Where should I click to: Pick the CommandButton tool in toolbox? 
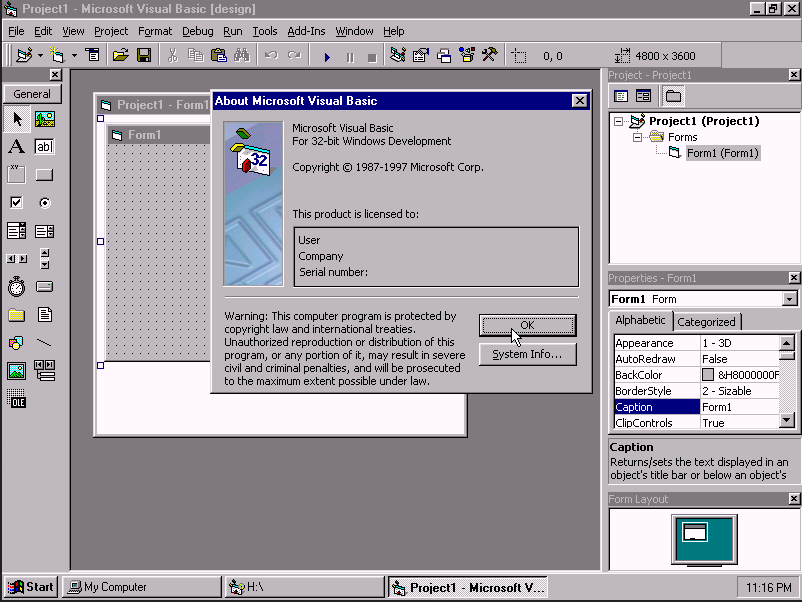pos(45,175)
